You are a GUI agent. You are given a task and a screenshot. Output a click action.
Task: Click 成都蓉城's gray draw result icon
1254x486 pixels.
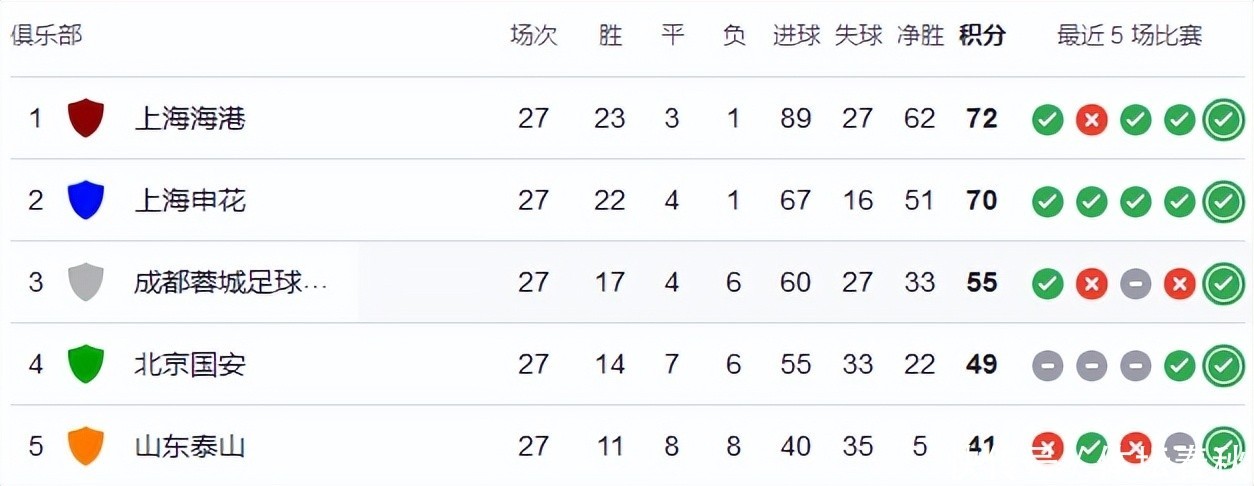[1135, 284]
